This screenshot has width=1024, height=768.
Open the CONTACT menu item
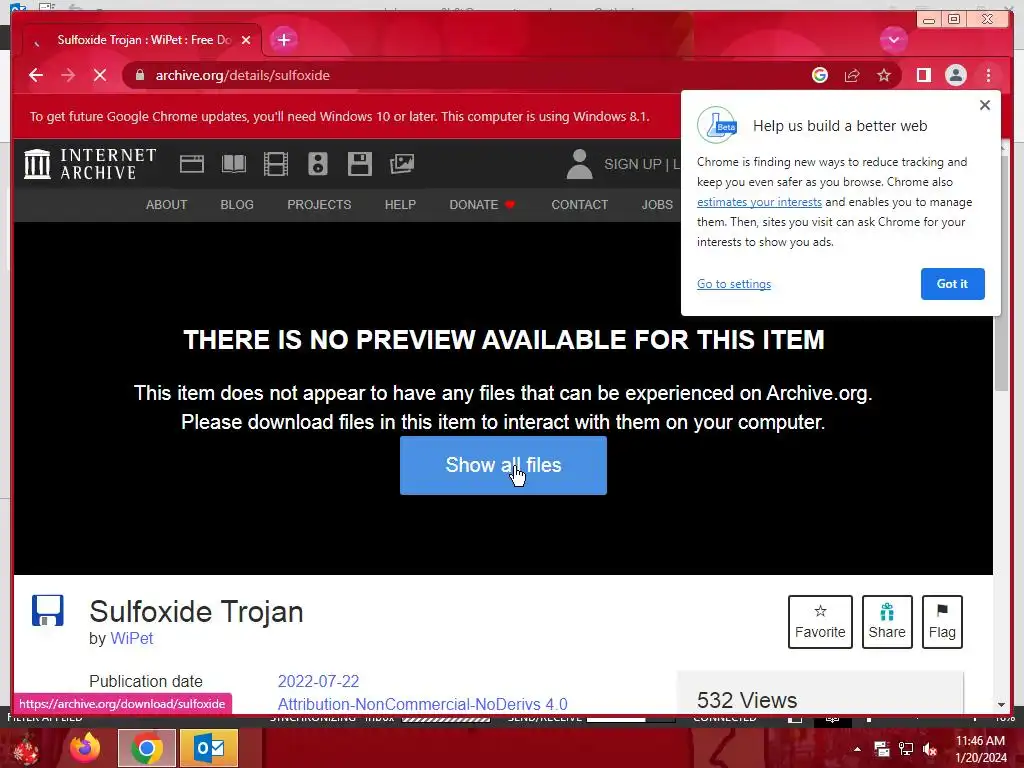tap(580, 204)
